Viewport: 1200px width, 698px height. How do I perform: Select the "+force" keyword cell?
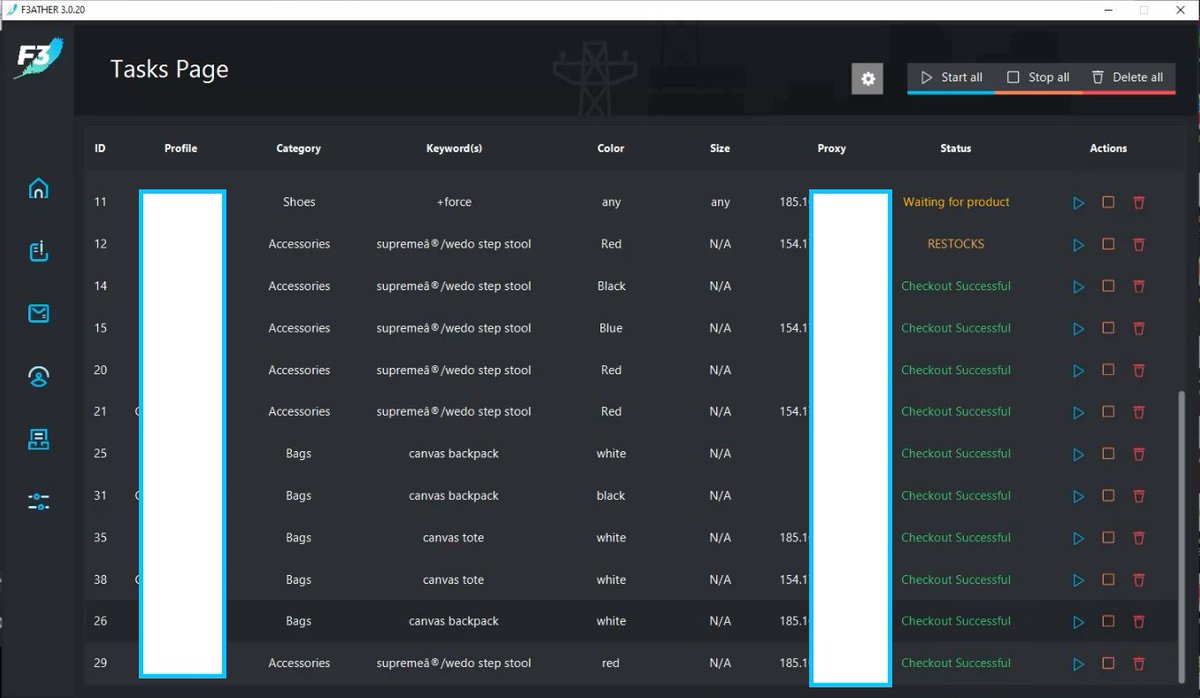pos(454,202)
